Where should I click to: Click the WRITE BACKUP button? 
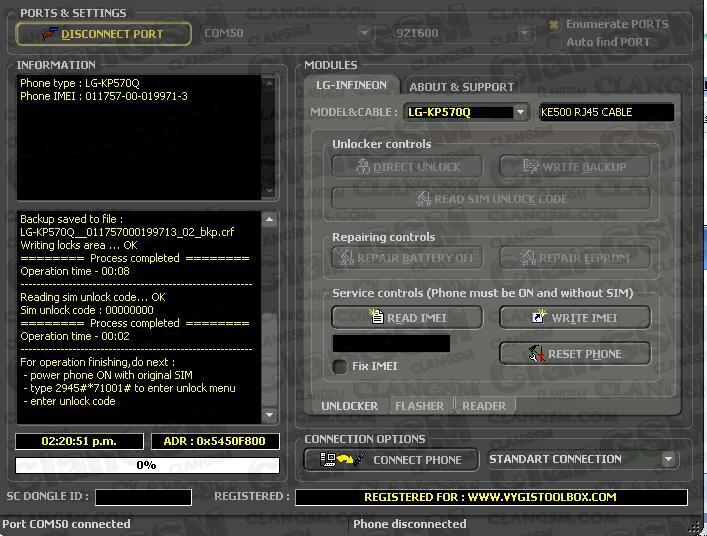[575, 167]
